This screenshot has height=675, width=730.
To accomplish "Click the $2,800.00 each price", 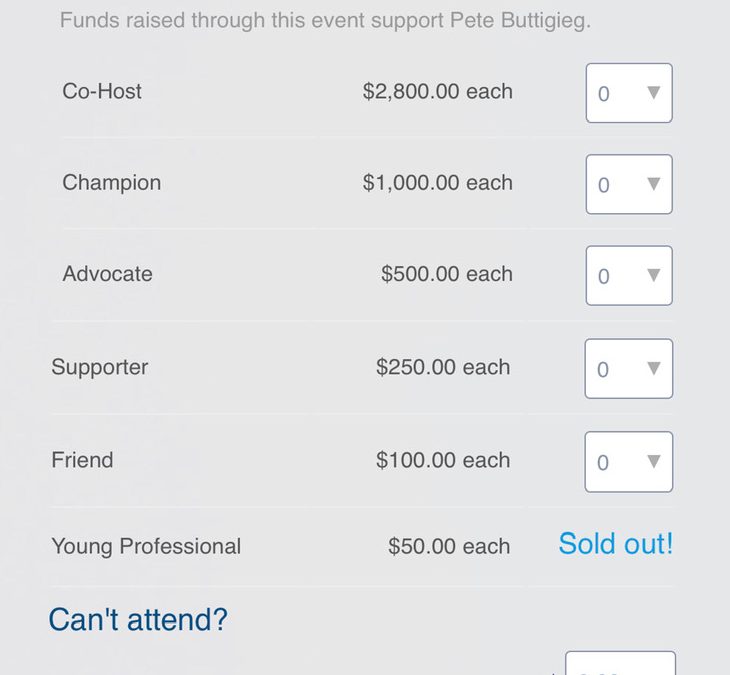I will [437, 91].
